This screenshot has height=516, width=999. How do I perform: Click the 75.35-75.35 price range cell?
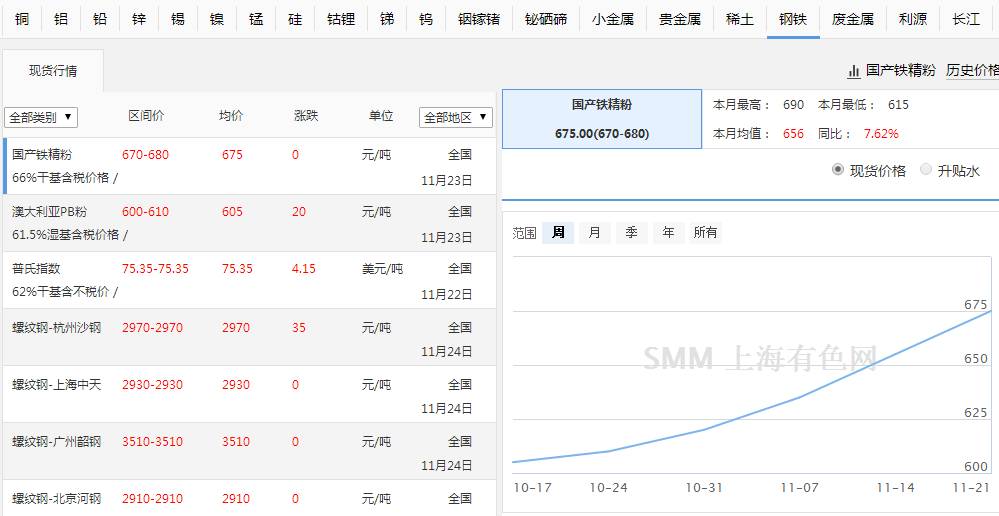click(x=155, y=269)
